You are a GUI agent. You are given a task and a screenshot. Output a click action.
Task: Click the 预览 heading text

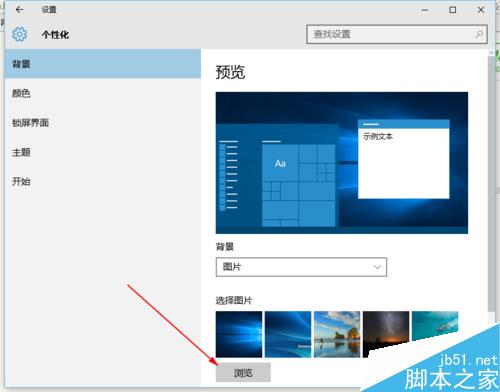(230, 72)
